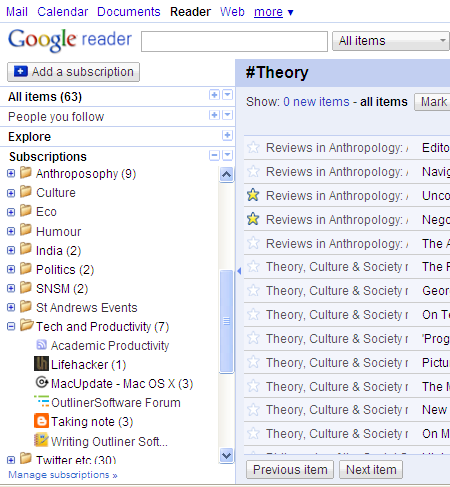Unstar the 'Unco' Reviews in Anthropology item

point(253,195)
